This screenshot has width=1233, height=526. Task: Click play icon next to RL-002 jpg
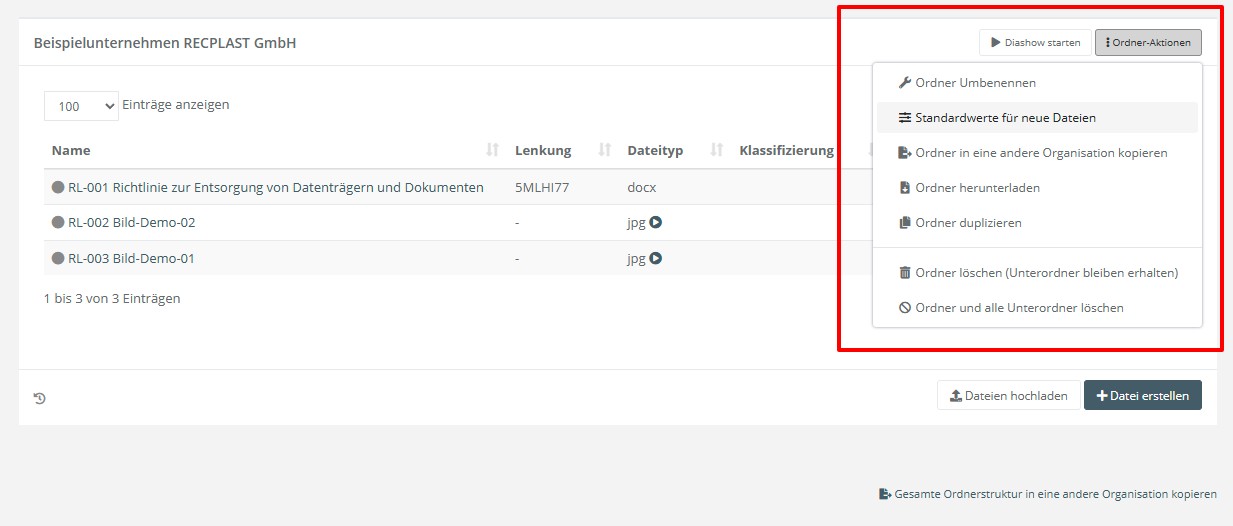[x=656, y=223]
